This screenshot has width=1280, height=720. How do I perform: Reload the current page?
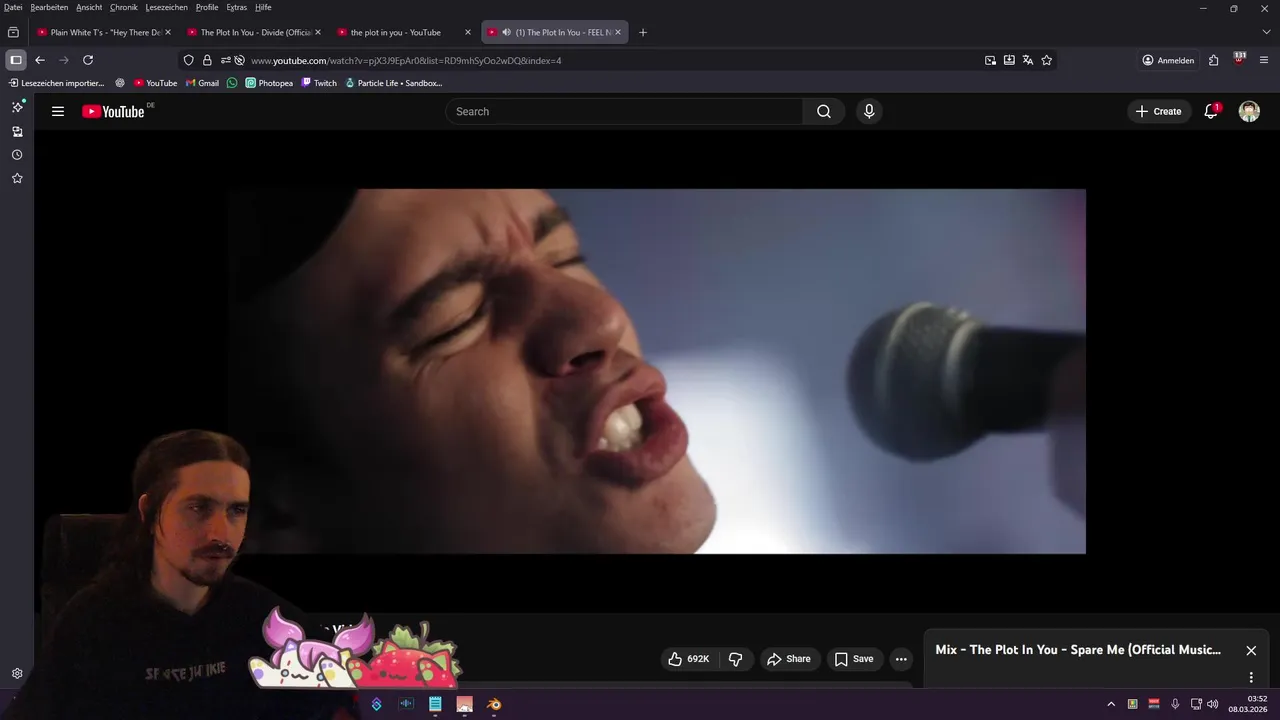(x=88, y=60)
